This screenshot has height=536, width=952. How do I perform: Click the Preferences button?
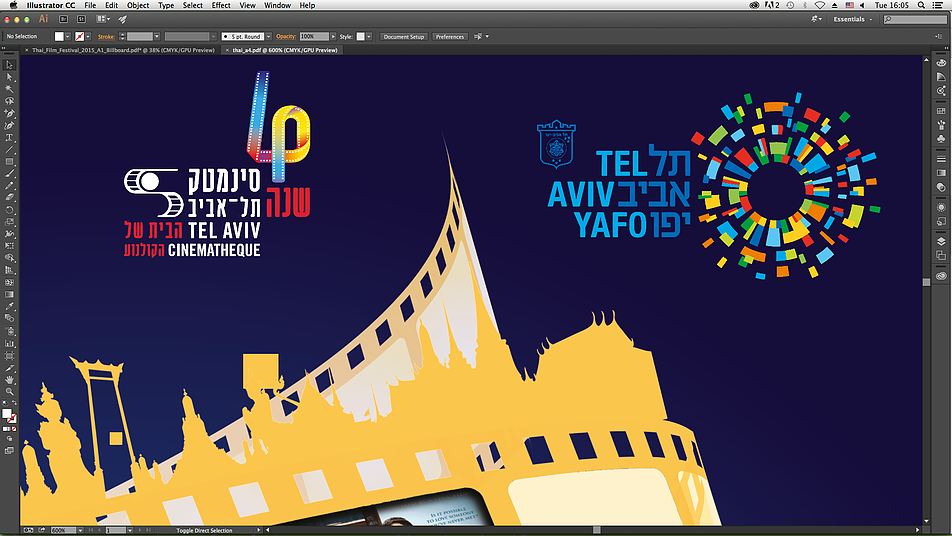point(450,37)
